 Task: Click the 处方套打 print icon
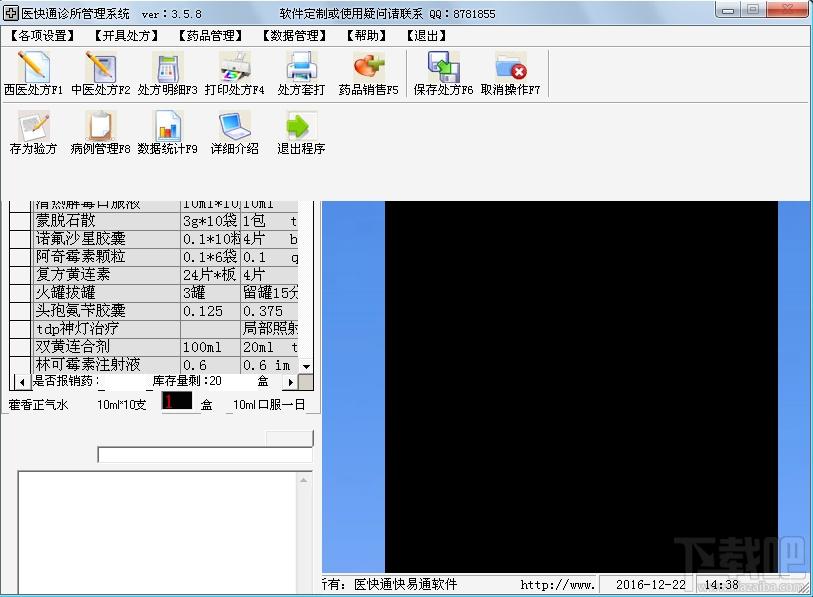coord(301,74)
